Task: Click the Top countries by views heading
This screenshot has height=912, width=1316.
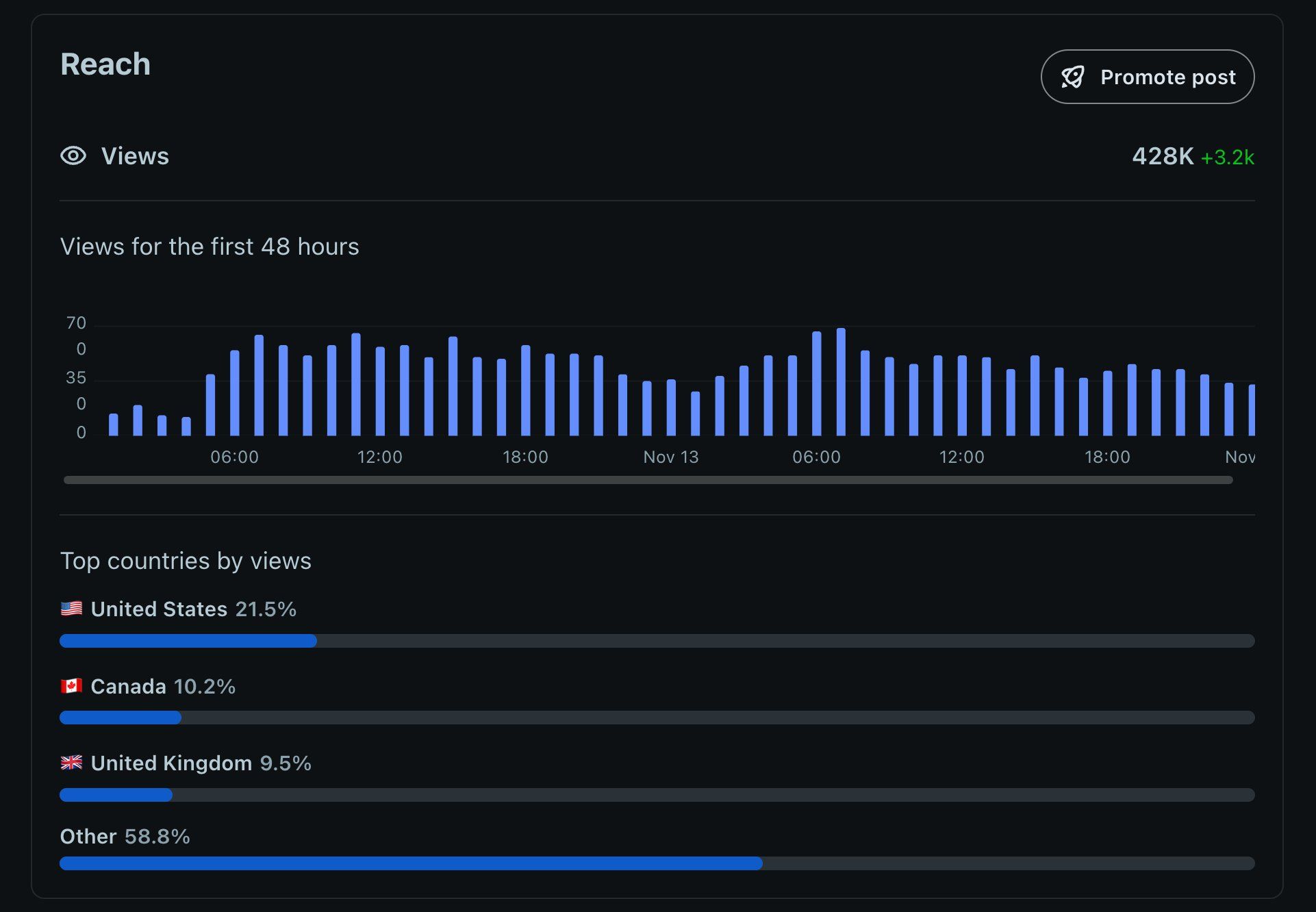Action: [x=186, y=561]
